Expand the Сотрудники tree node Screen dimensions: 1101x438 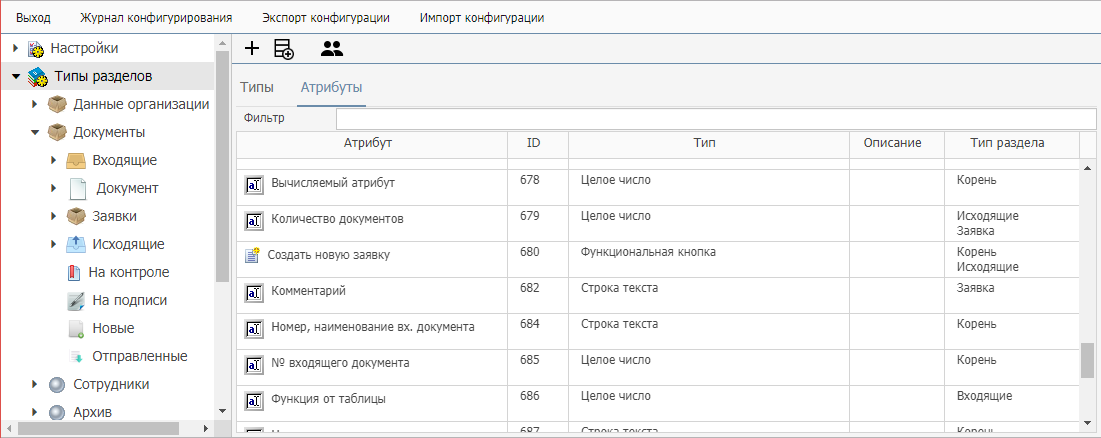tap(35, 384)
